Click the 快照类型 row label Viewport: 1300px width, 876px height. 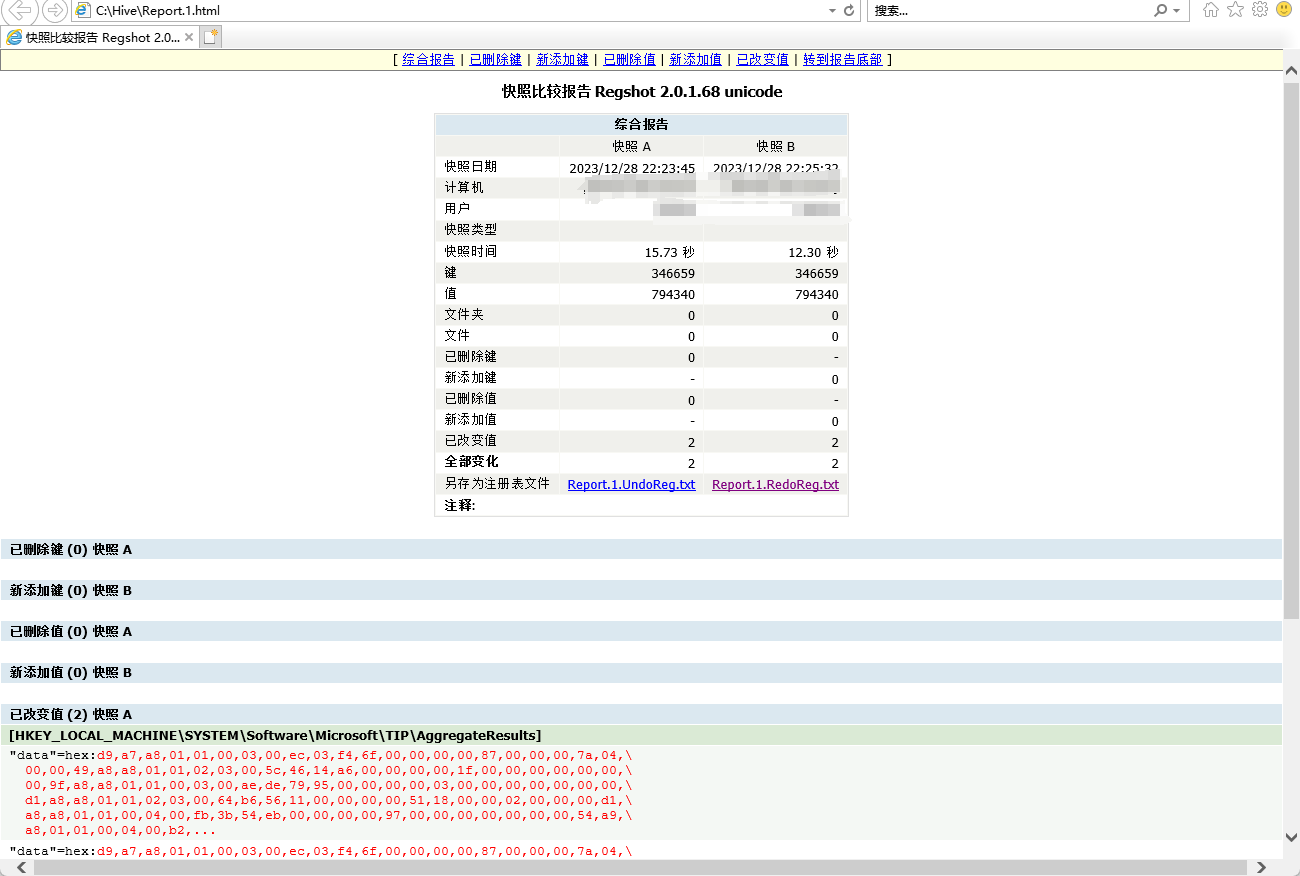click(471, 230)
